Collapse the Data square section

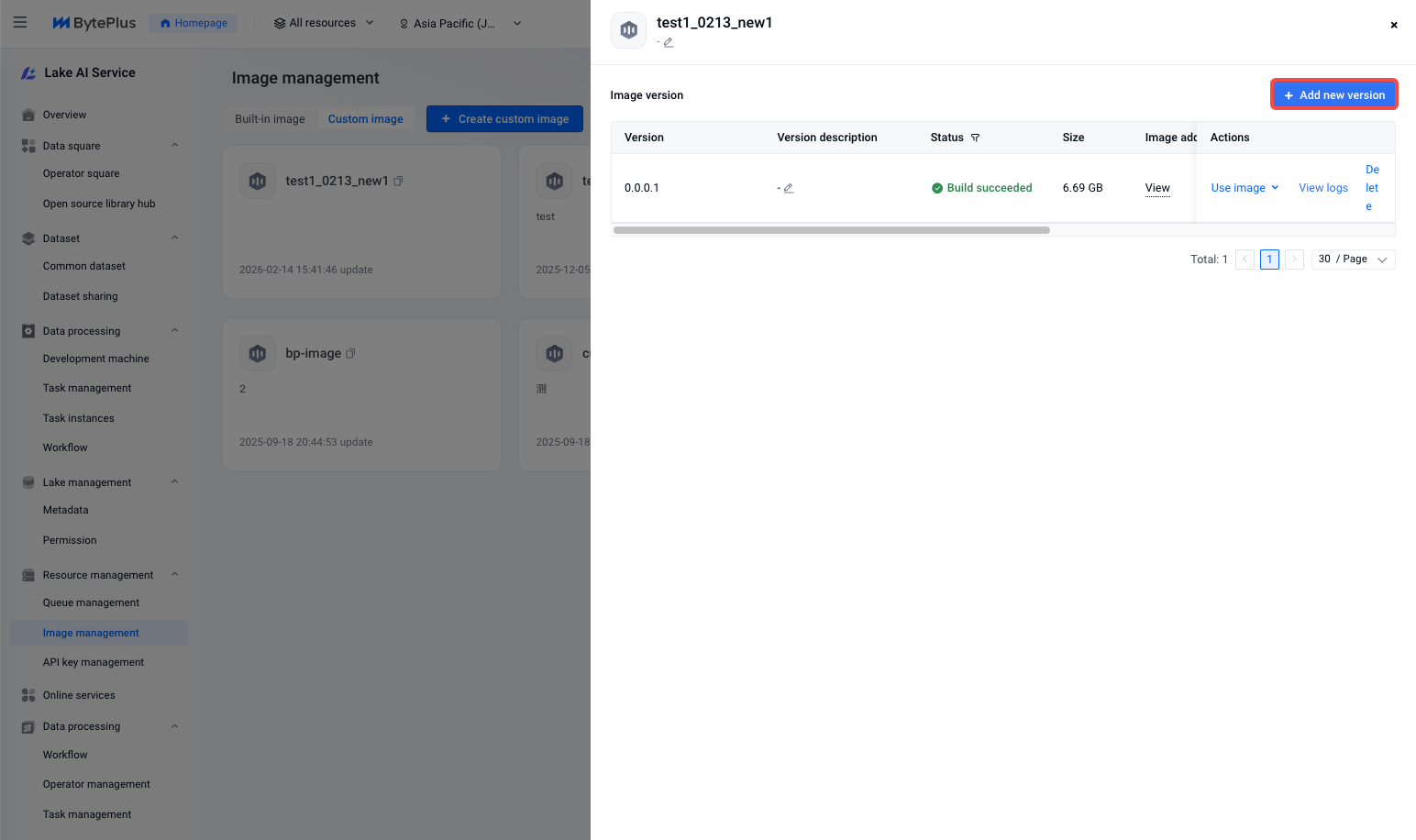(x=174, y=145)
